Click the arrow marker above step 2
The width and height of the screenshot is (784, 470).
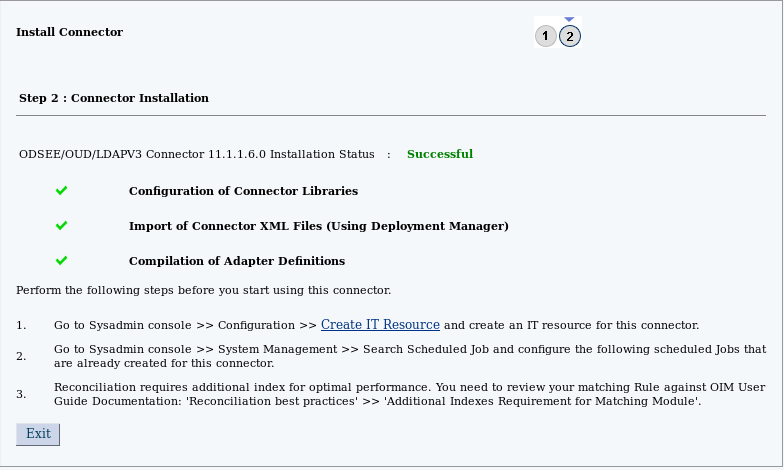point(570,19)
